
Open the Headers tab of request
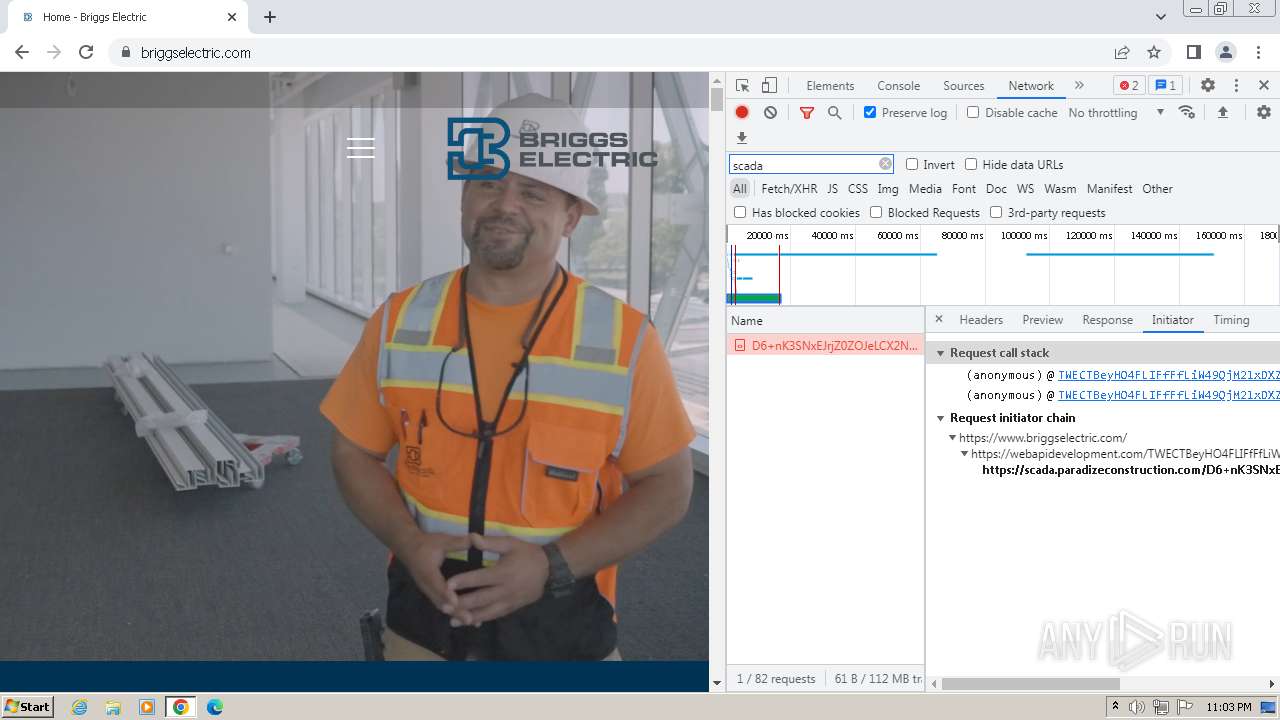tap(981, 320)
